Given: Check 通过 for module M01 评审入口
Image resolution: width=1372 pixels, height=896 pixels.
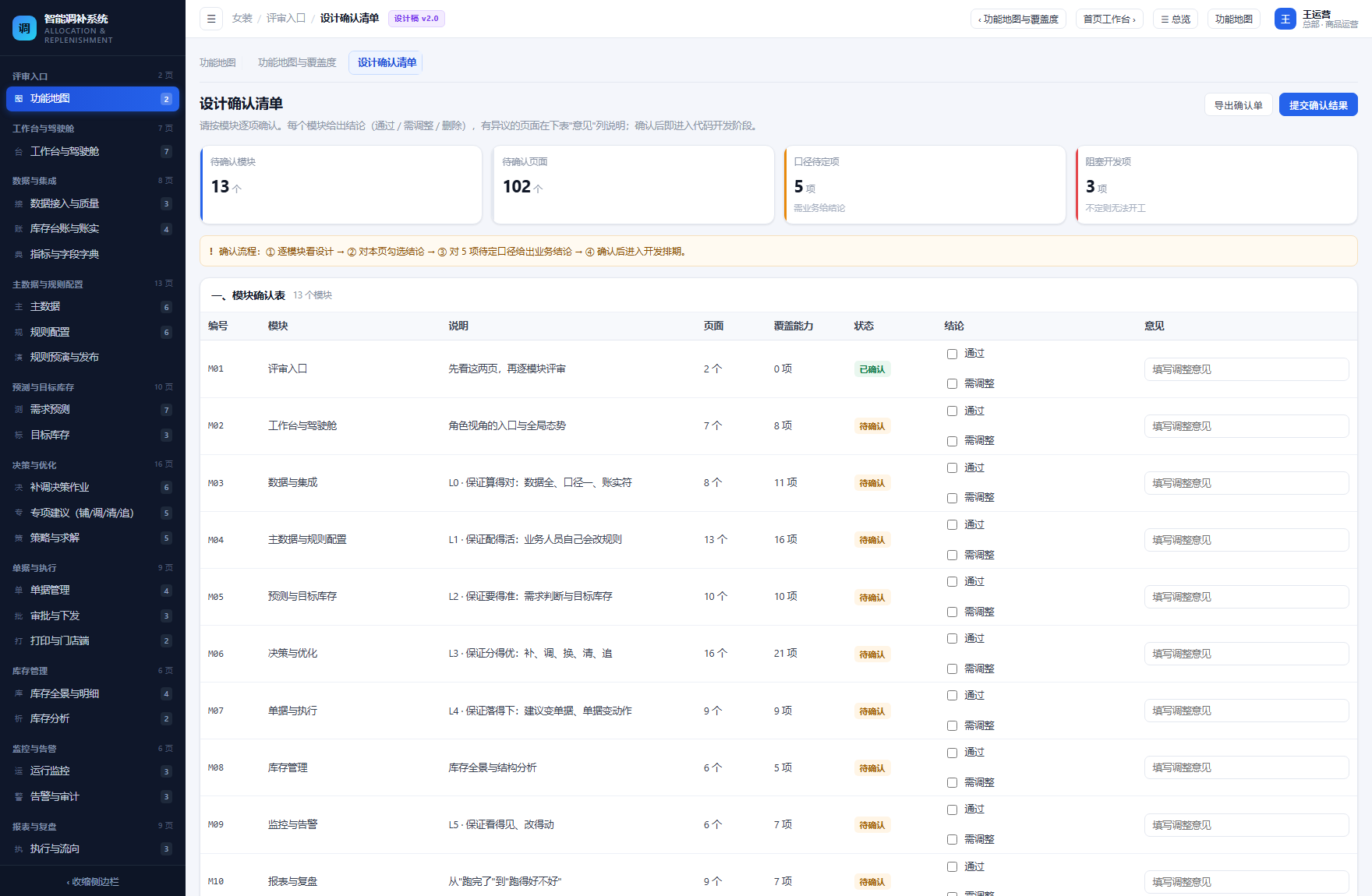Looking at the screenshot, I should [x=952, y=354].
